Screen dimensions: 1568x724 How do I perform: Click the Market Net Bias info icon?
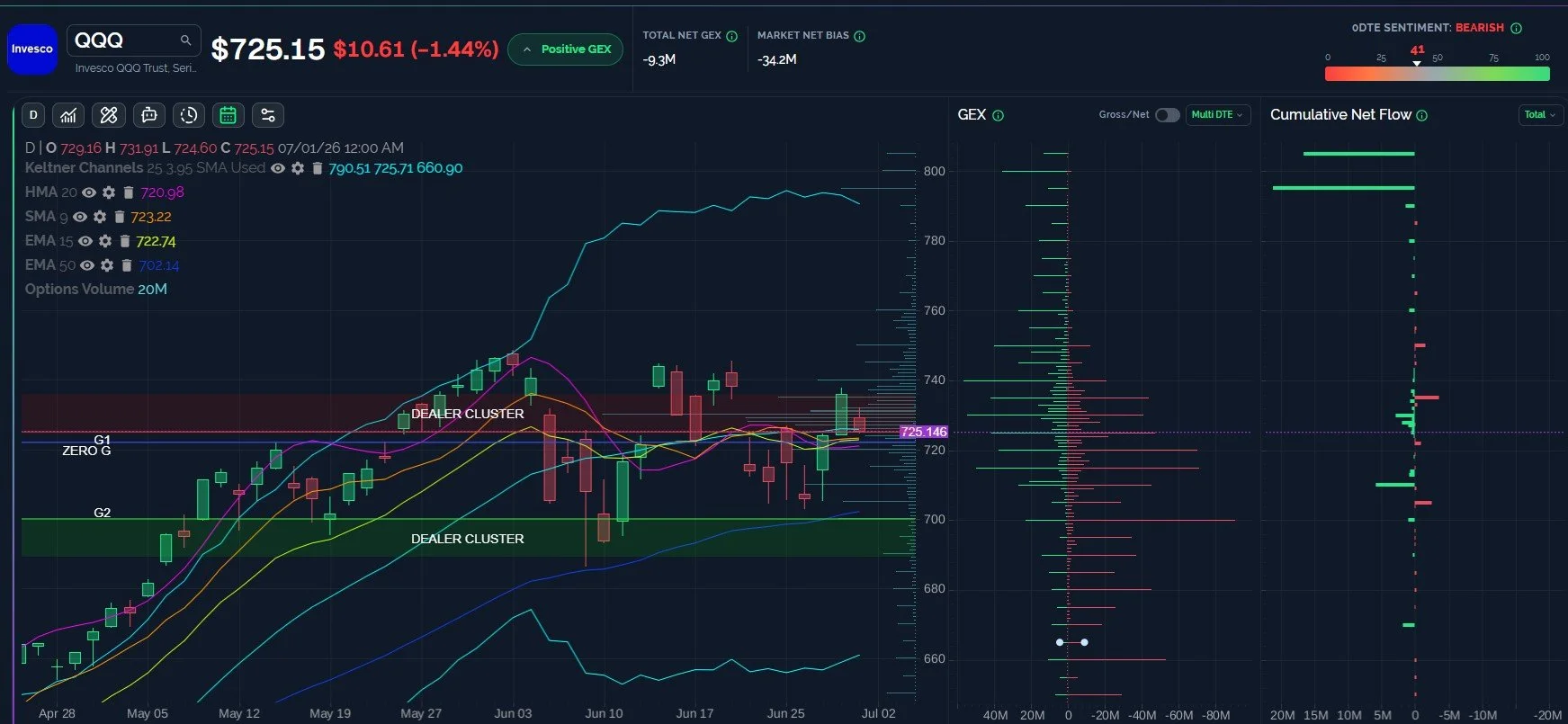point(859,36)
